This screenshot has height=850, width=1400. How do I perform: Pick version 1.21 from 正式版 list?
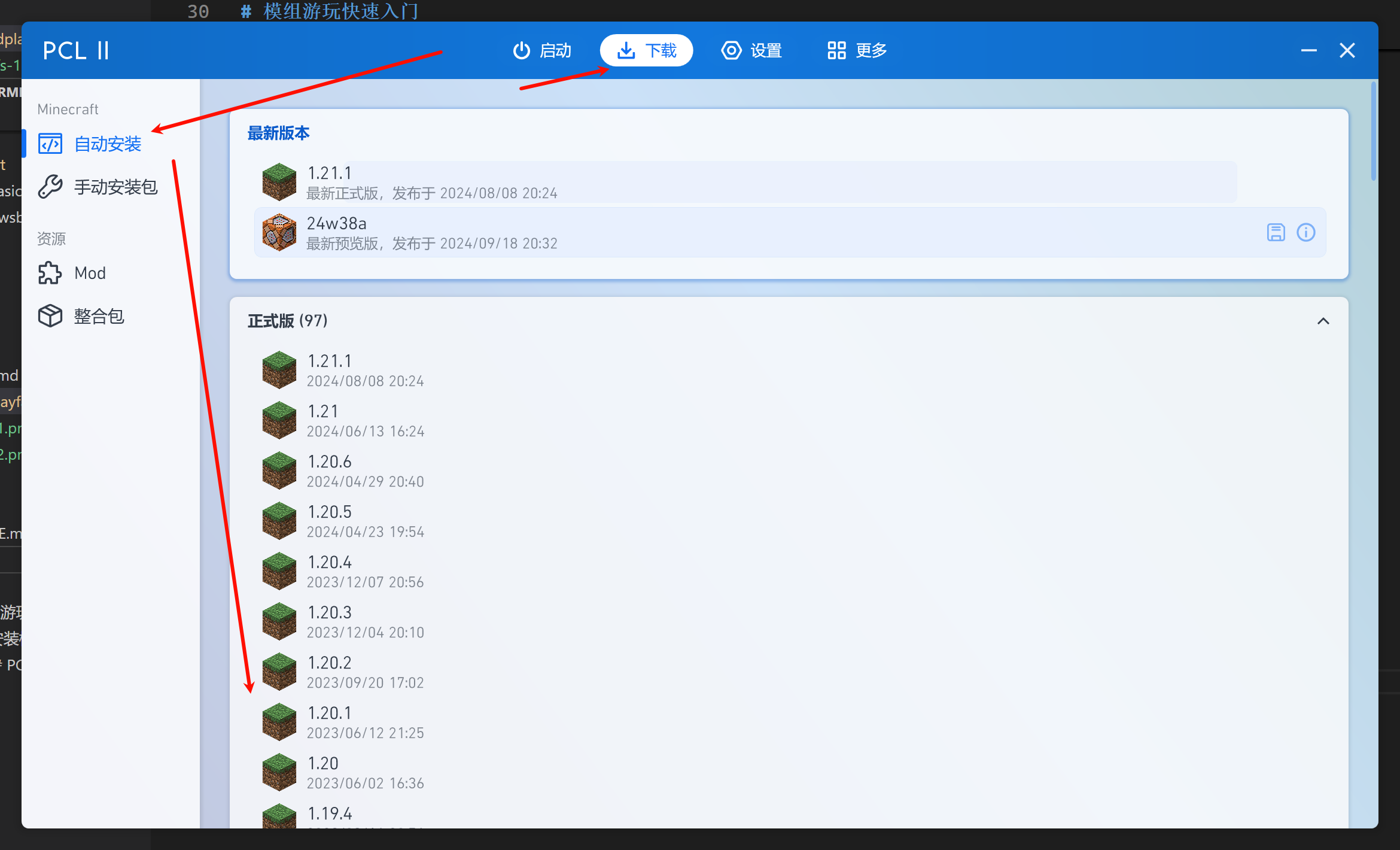[366, 420]
